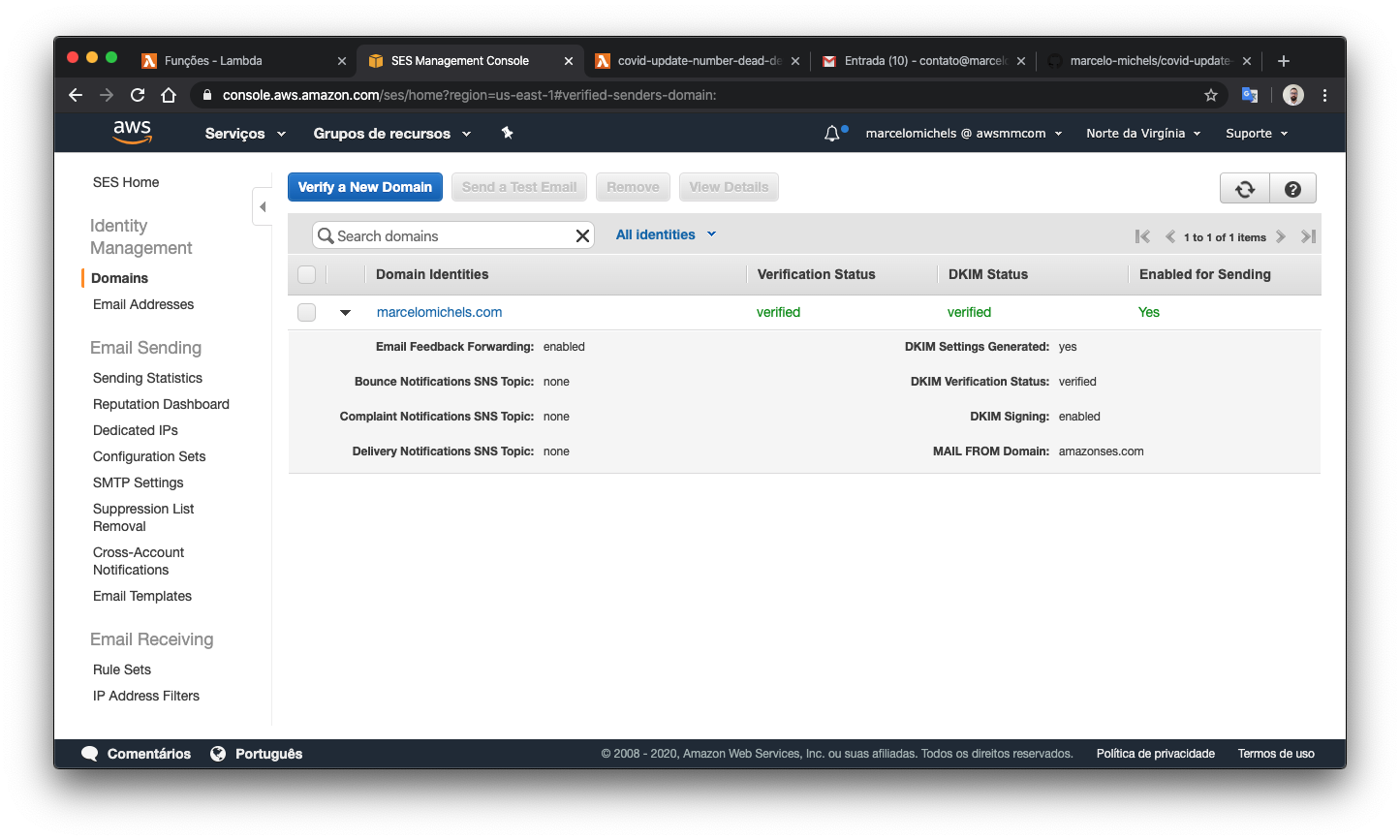Open Email Addresses page
Viewport: 1400px width, 840px height.
(x=143, y=304)
